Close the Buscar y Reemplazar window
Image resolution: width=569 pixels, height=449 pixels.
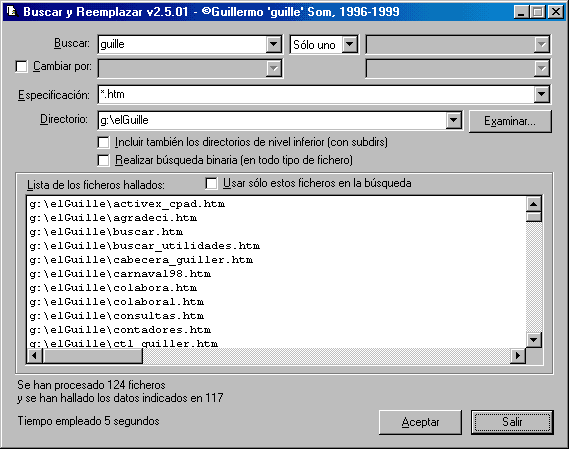point(556,12)
